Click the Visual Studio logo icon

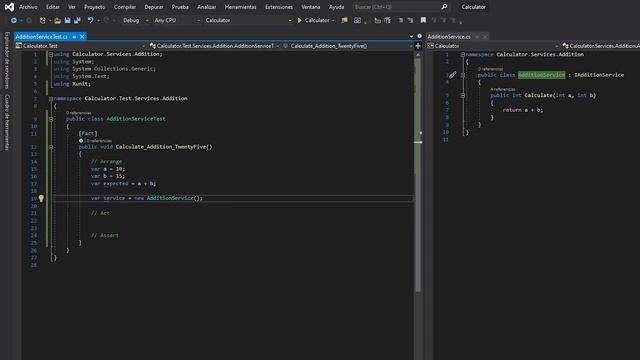click(x=9, y=7)
